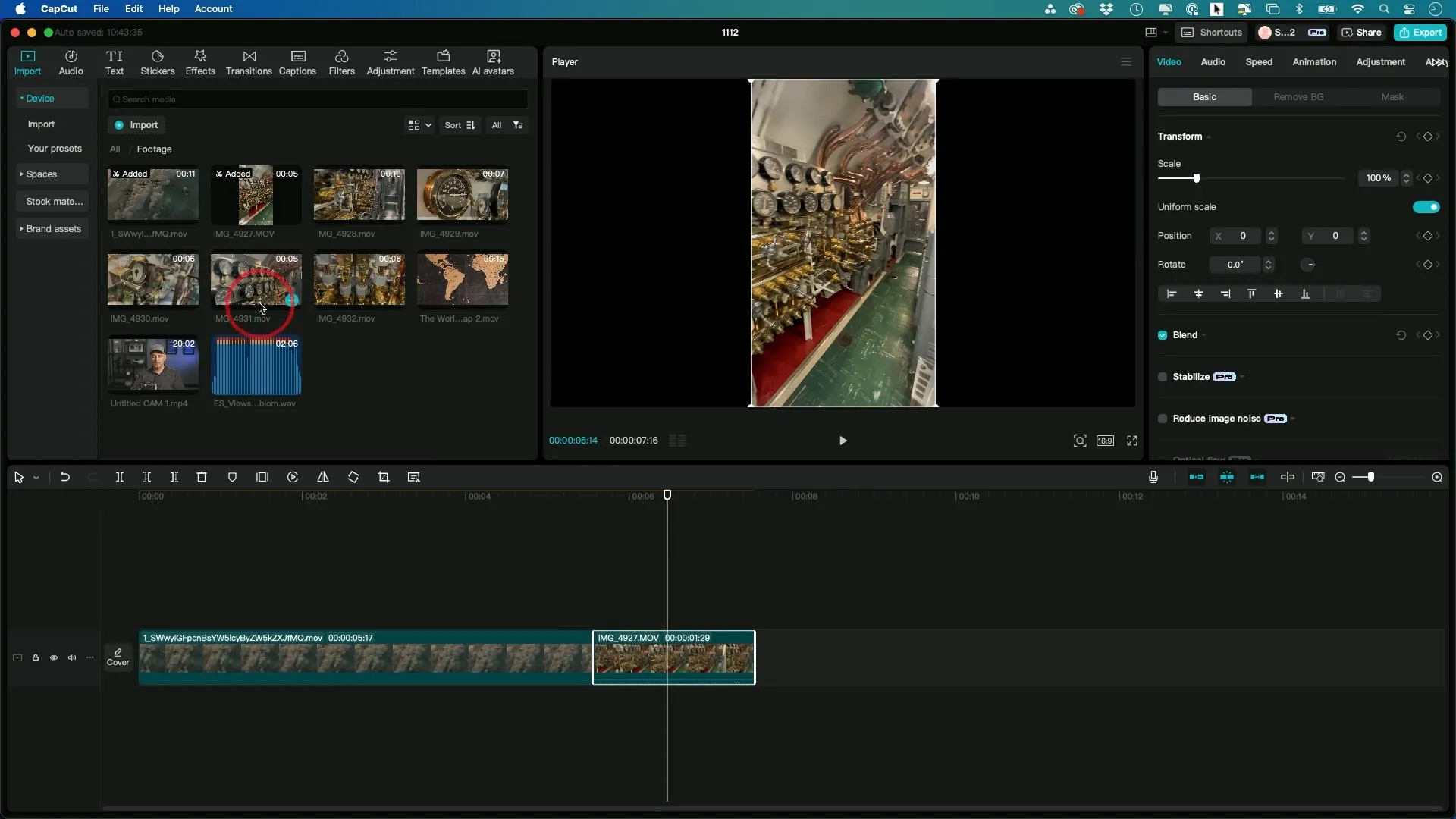Drag the Scale slider to resize
This screenshot has width=1456, height=819.
coord(1196,178)
